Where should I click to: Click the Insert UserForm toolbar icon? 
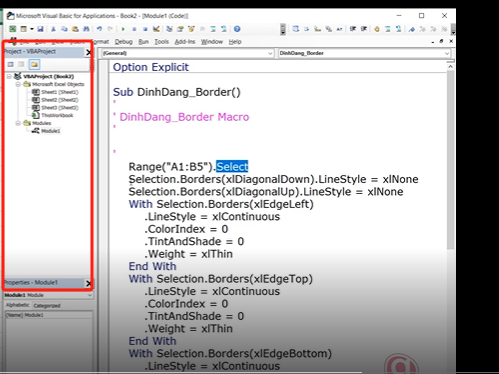pyautogui.click(x=23, y=29)
